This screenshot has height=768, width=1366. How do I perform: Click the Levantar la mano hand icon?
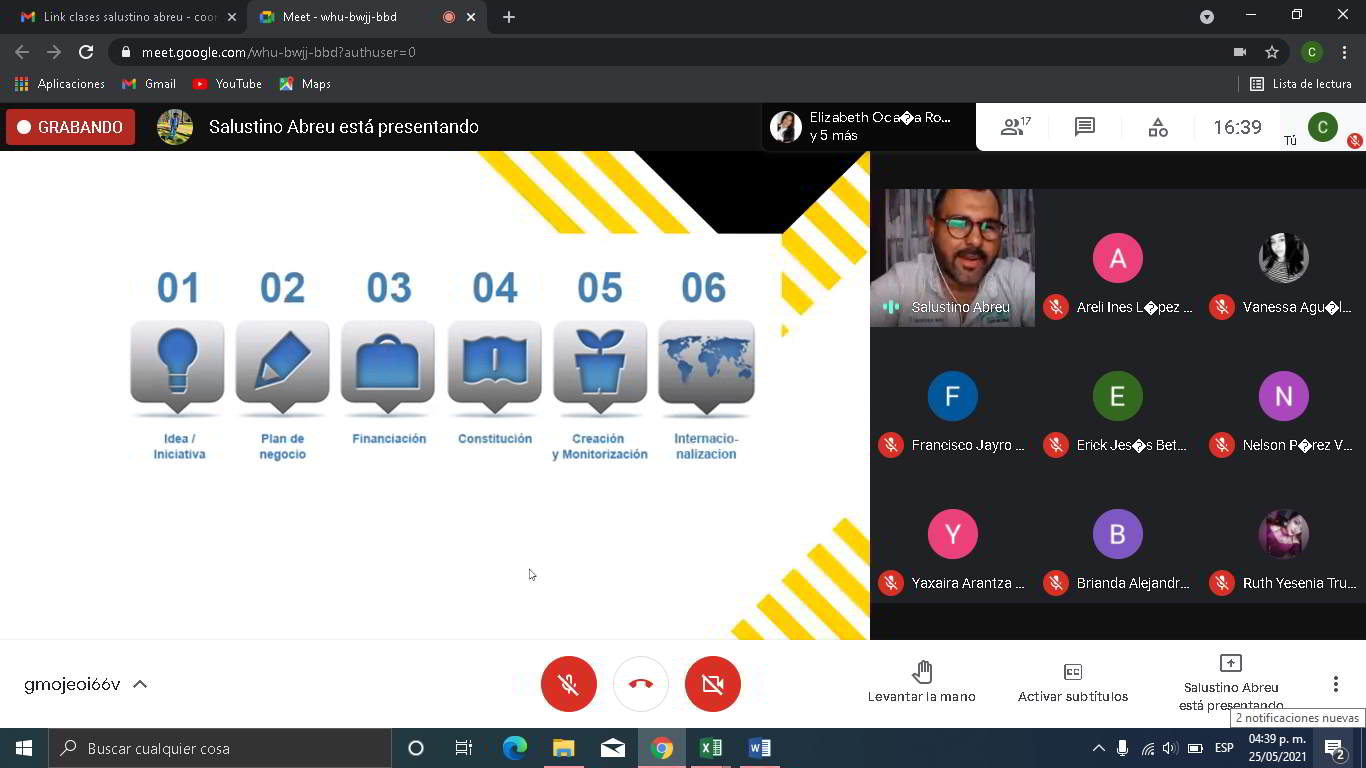pyautogui.click(x=921, y=671)
